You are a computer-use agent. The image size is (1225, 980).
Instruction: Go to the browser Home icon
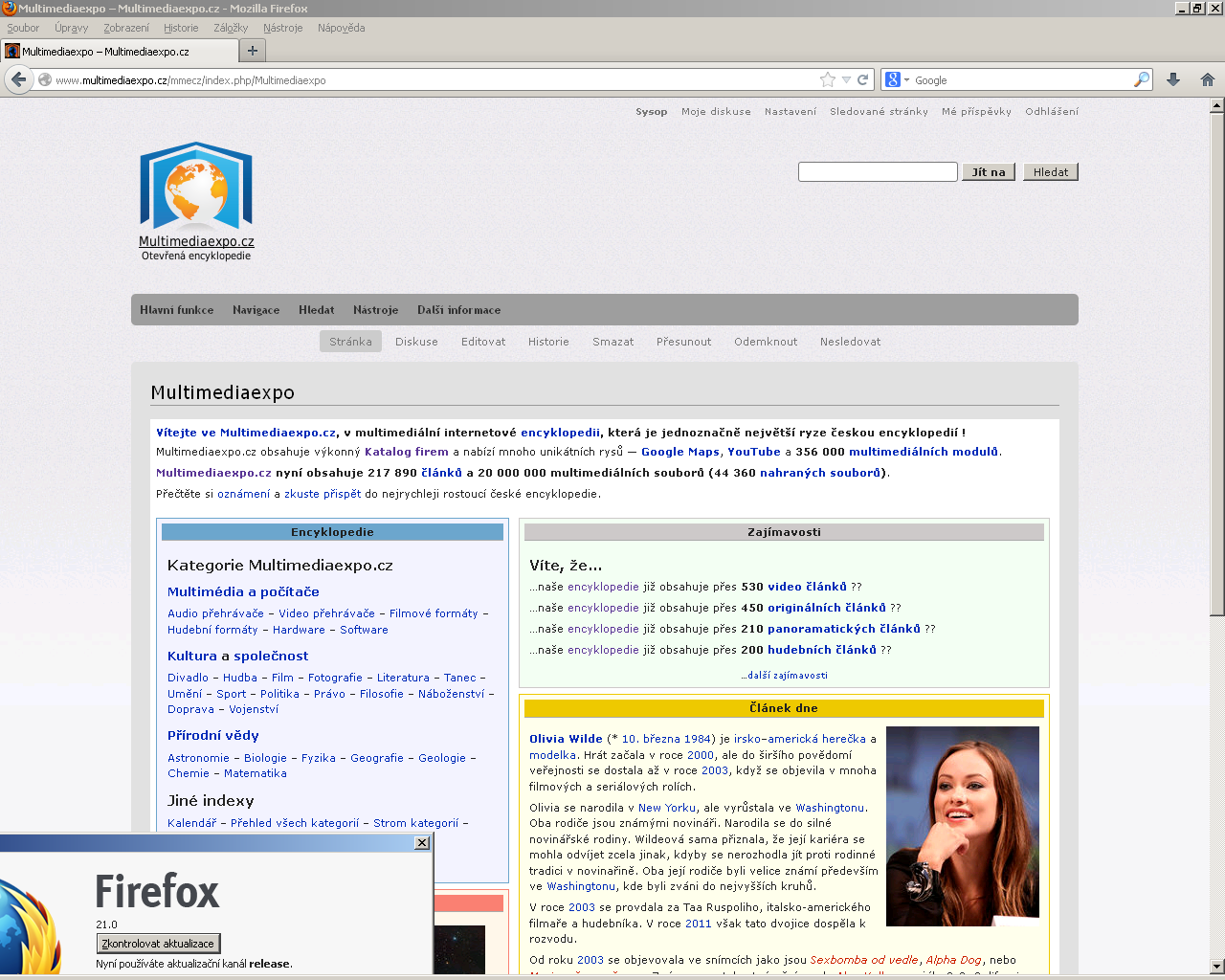click(x=1207, y=80)
